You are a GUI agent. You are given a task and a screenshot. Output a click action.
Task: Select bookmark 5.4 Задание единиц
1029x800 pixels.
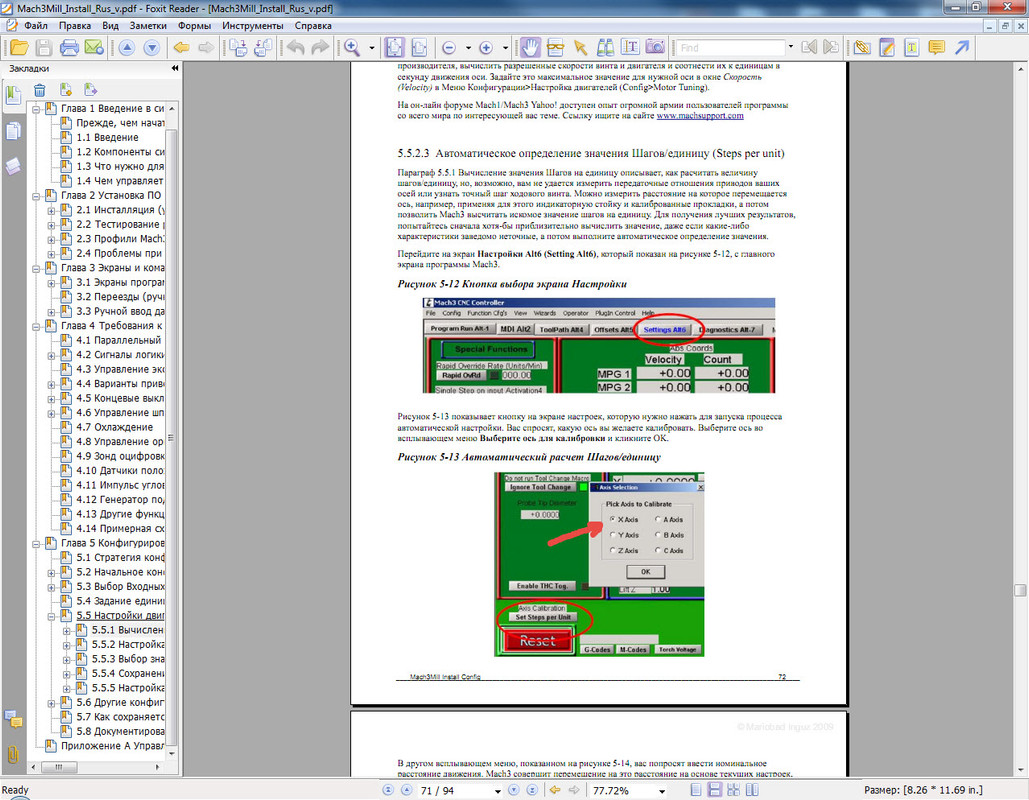click(x=120, y=601)
